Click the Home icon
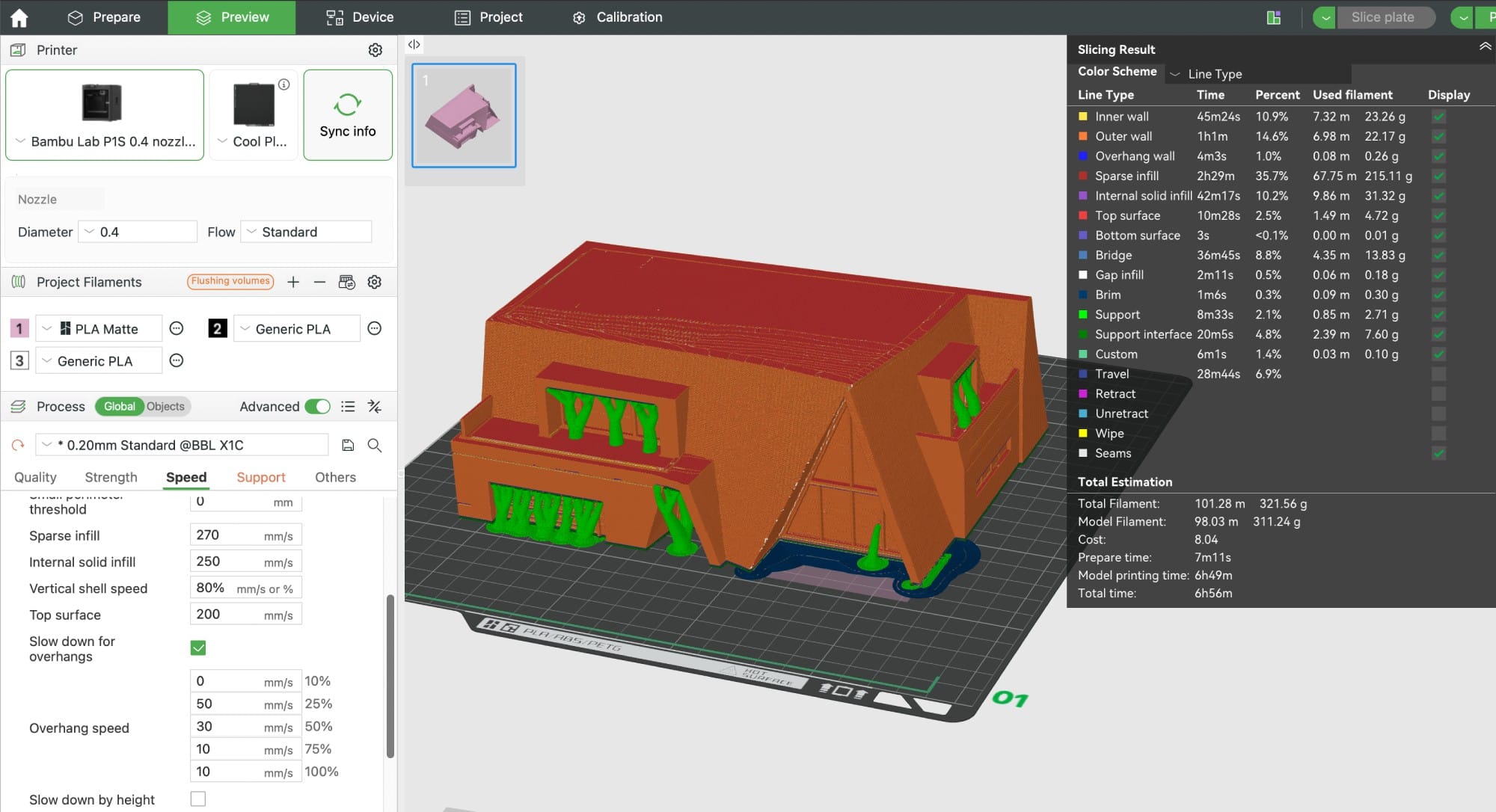 click(x=19, y=17)
